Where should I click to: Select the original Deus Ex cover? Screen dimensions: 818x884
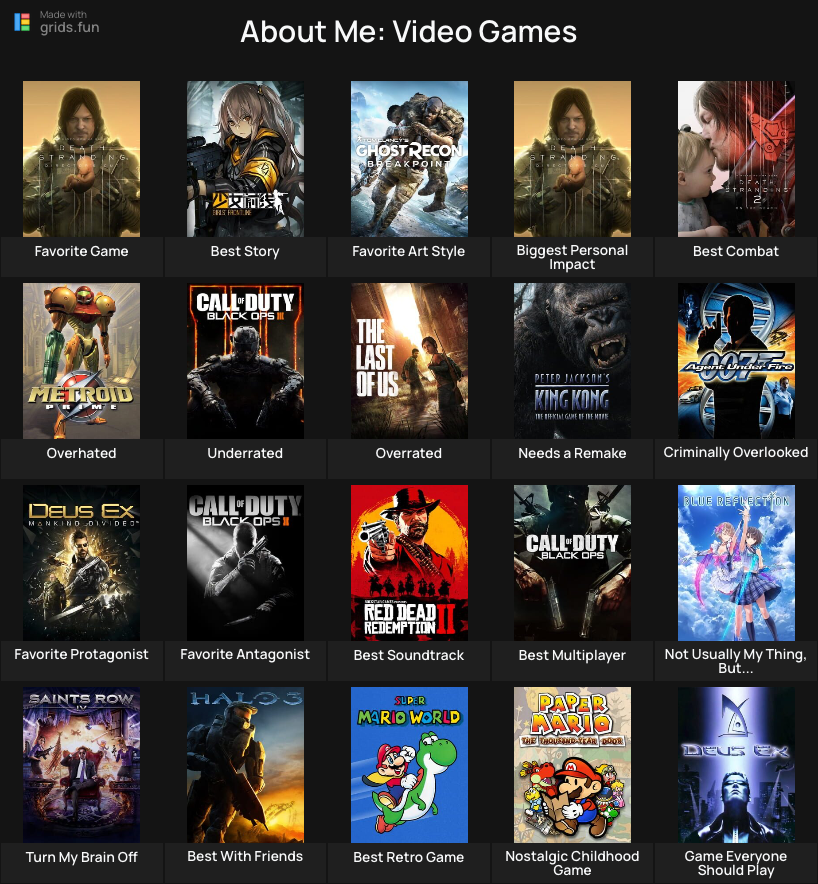pyautogui.click(x=736, y=764)
